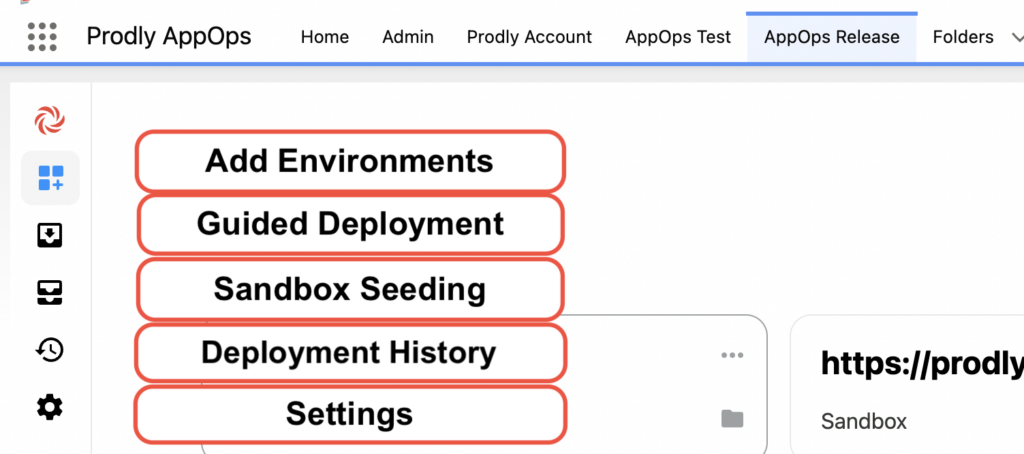Click the Prodly AppOps app name

pos(168,36)
